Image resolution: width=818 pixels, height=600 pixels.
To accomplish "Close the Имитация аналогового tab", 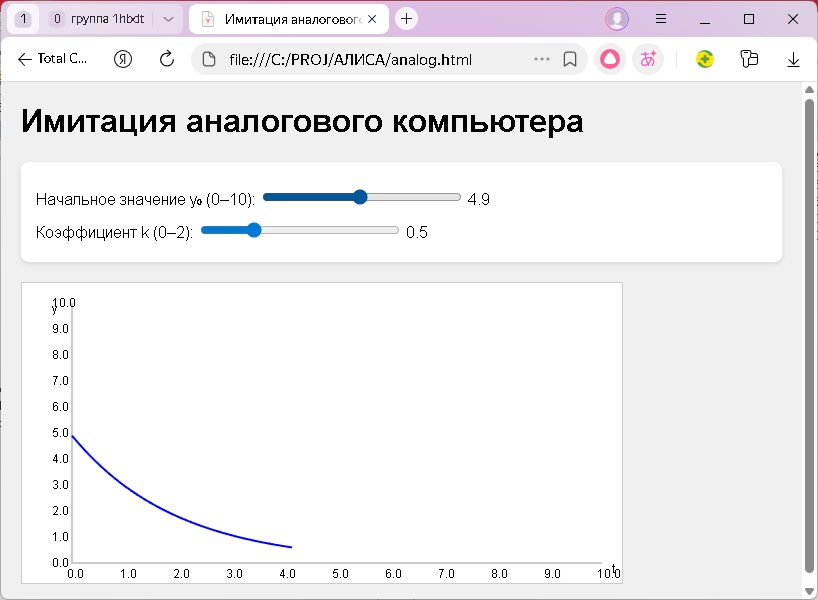I will click(372, 19).
